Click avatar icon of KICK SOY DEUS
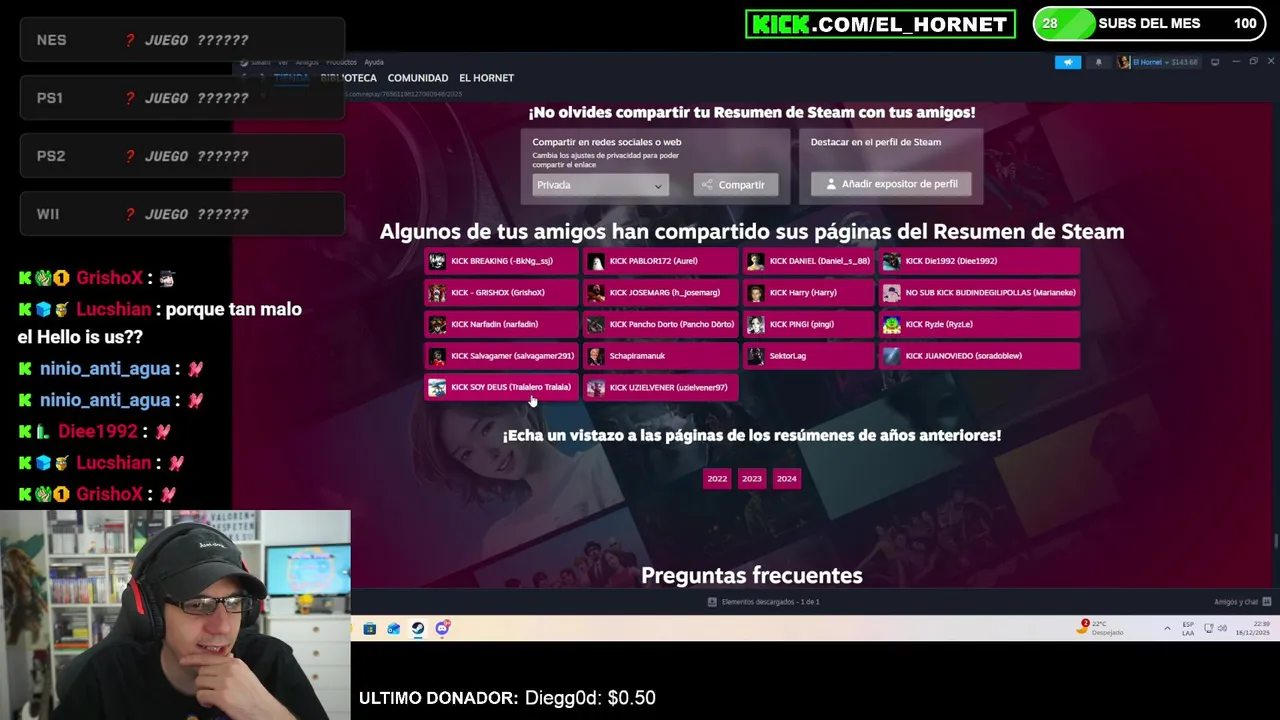1280x720 pixels. [437, 388]
